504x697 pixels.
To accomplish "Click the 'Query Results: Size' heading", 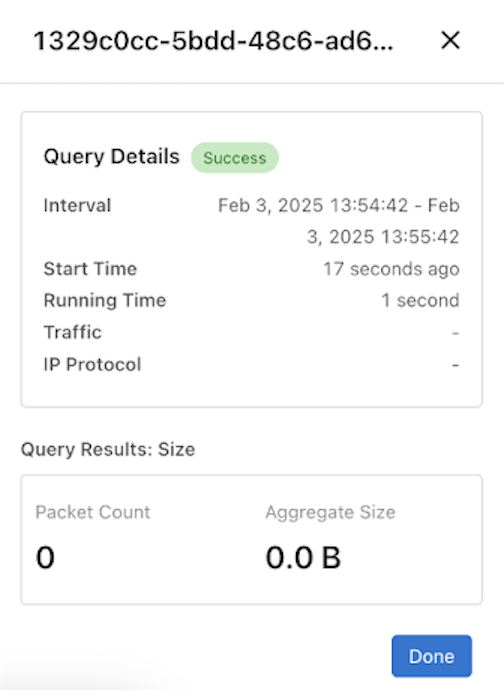I will click(108, 449).
